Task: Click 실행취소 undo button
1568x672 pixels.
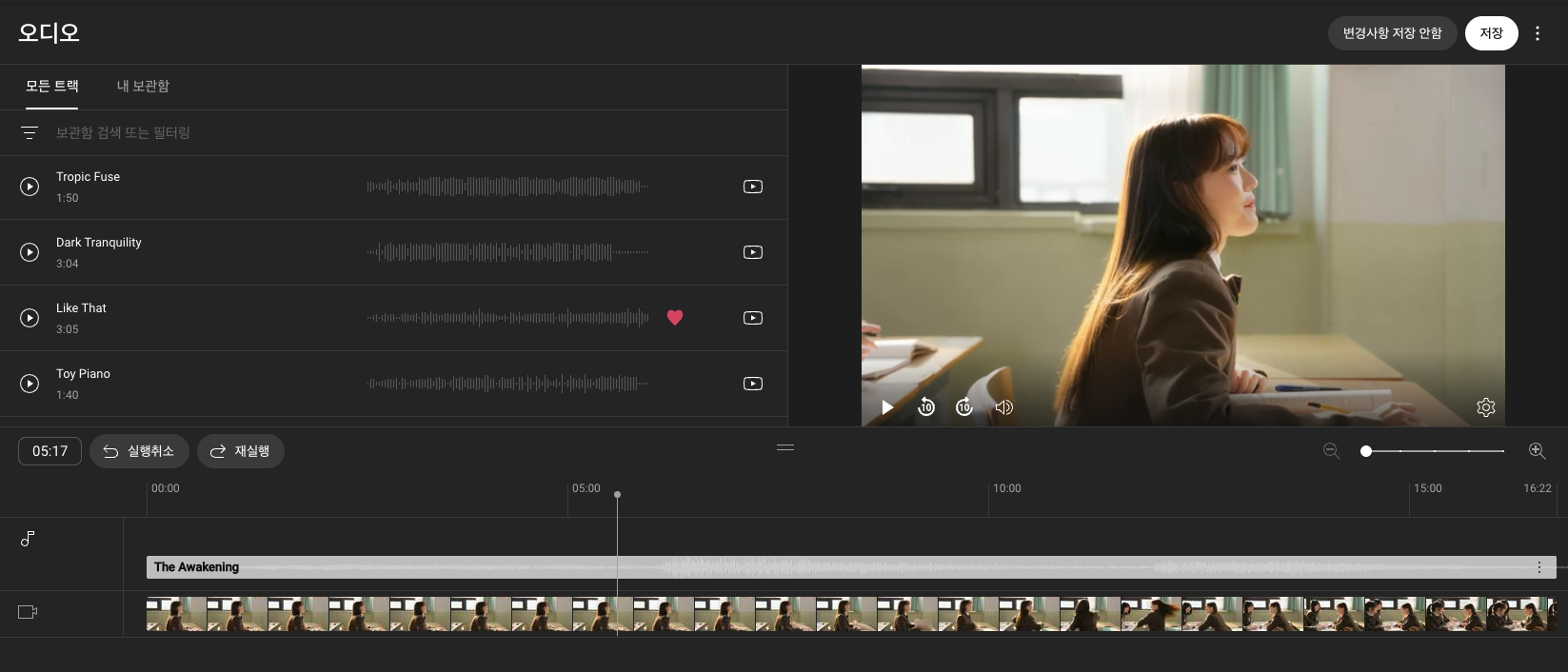Action: point(139,451)
